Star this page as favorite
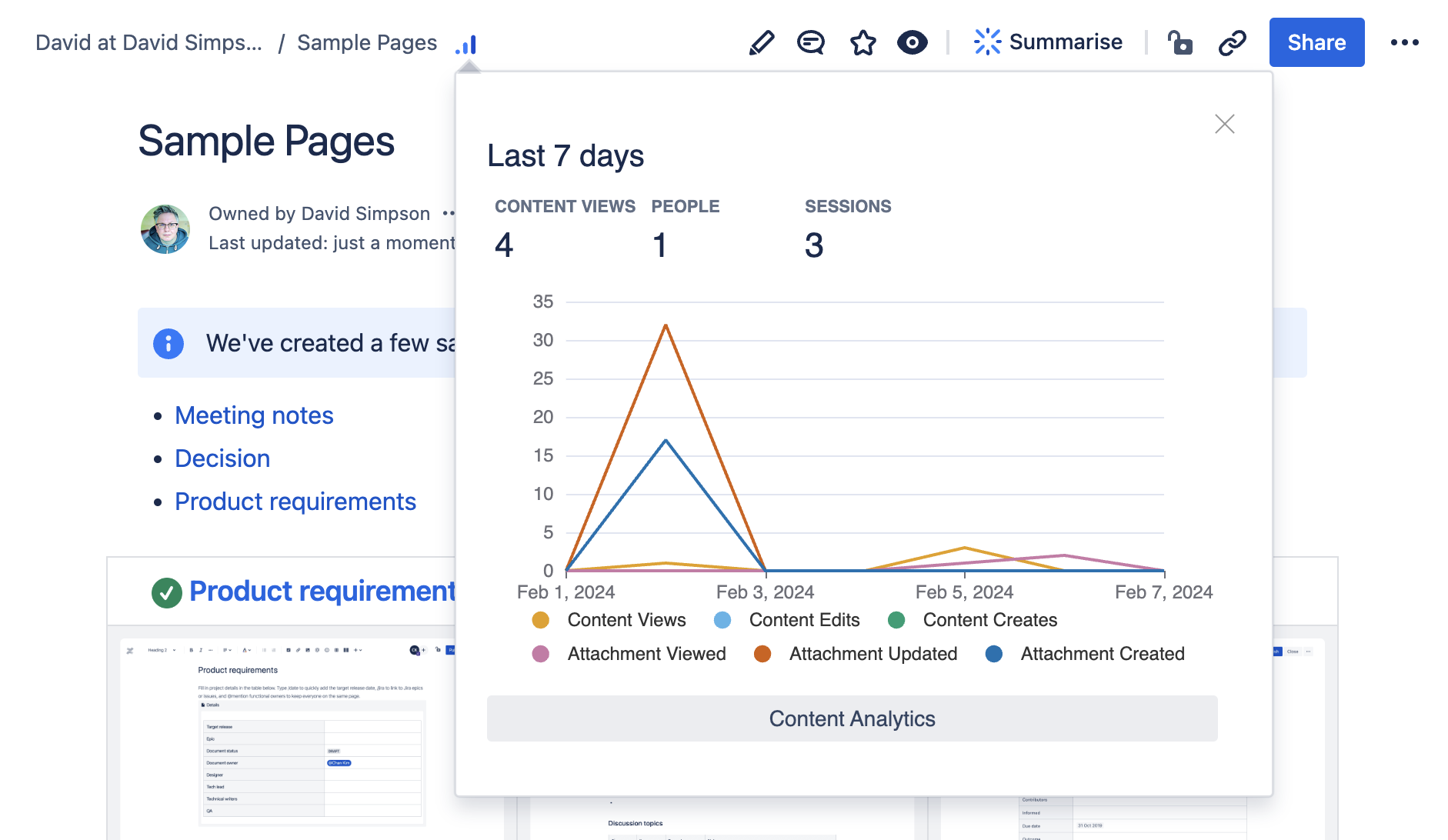 (x=862, y=42)
